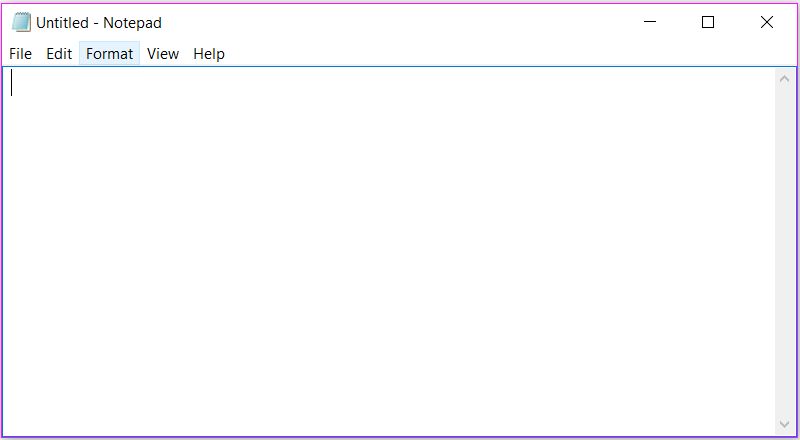Image resolution: width=800 pixels, height=440 pixels.
Task: Open the View menu
Action: pyautogui.click(x=163, y=54)
